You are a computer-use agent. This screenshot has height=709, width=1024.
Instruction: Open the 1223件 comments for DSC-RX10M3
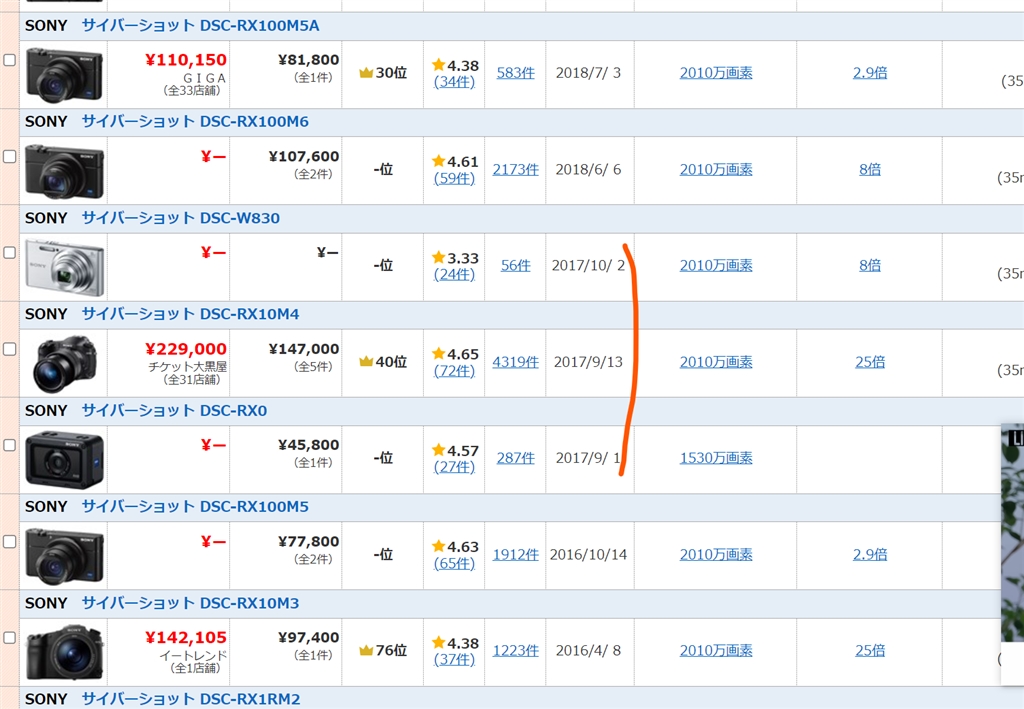(x=515, y=650)
